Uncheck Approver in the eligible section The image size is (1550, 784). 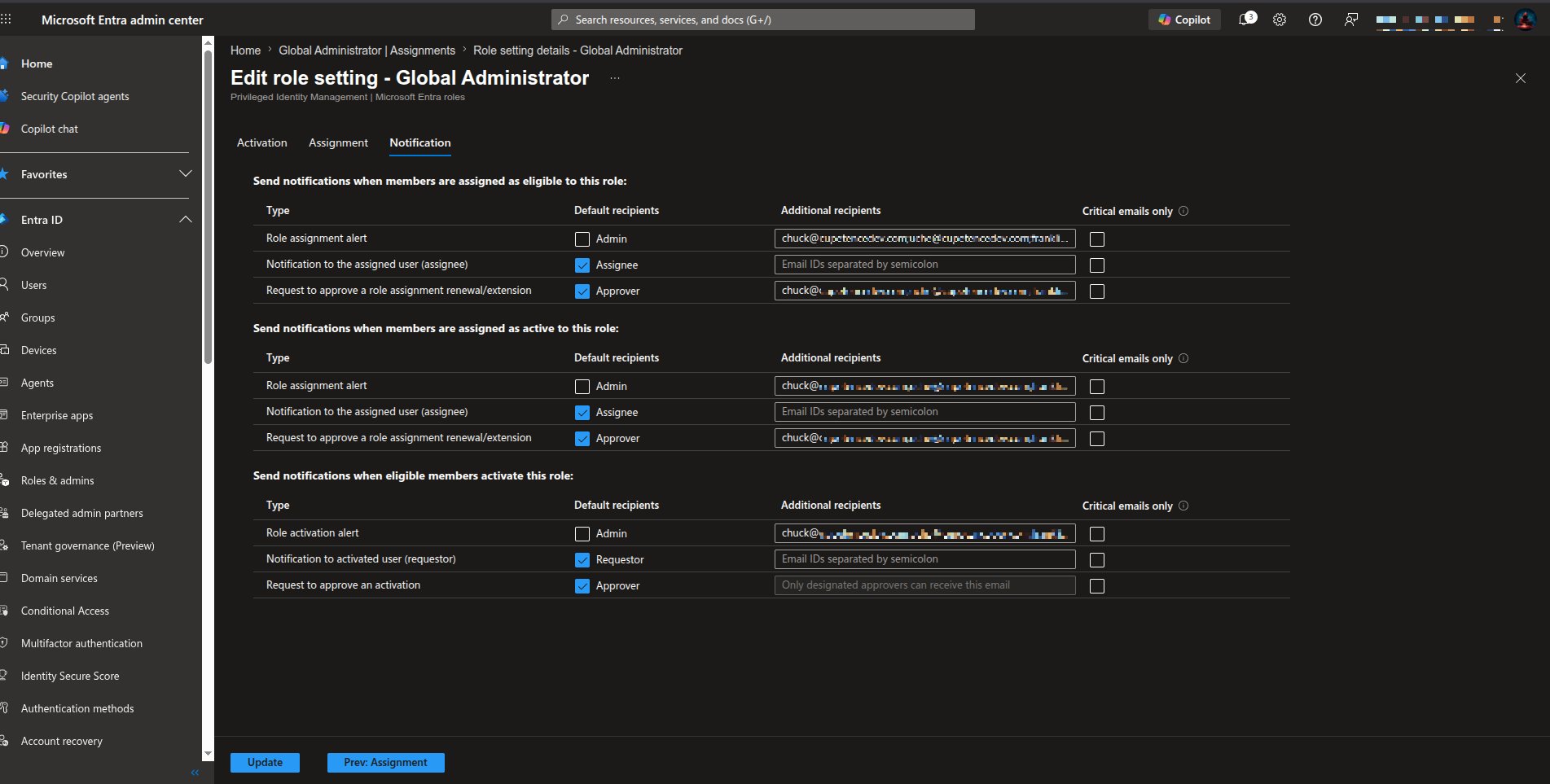582,291
